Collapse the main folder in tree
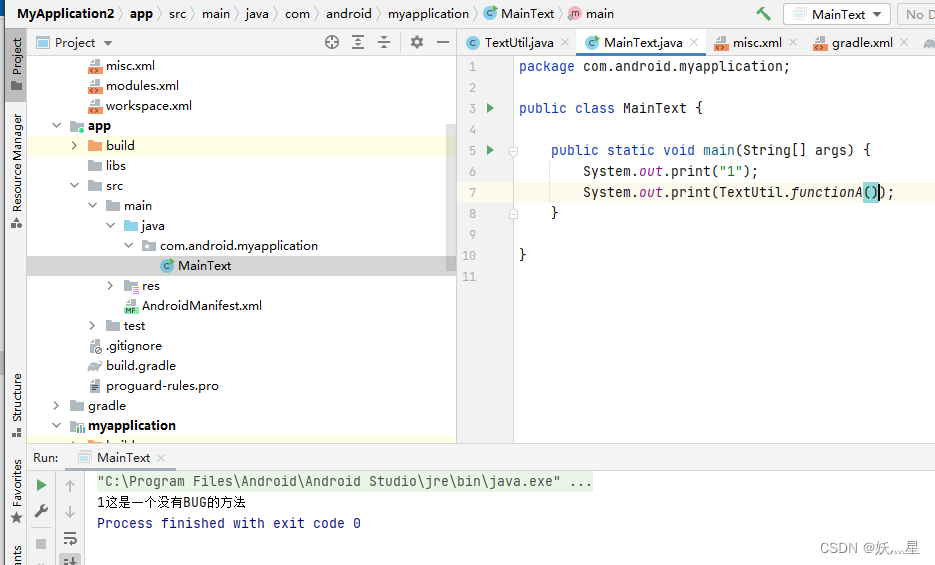 92,206
